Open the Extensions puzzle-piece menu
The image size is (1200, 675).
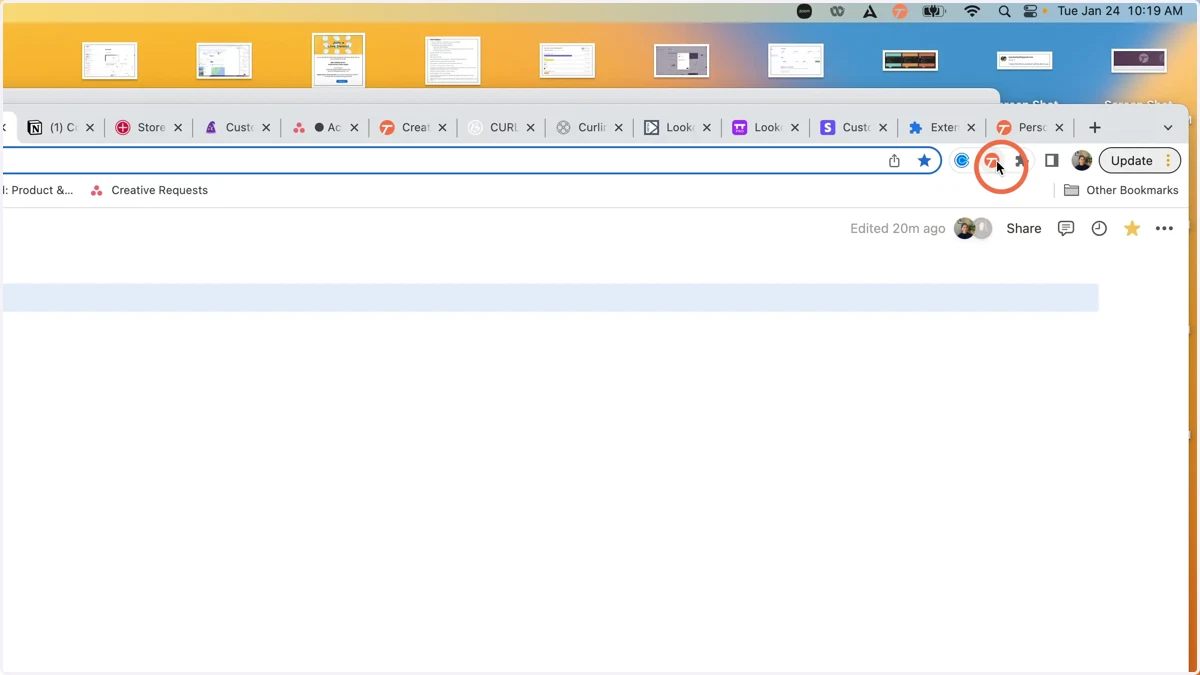[1021, 161]
